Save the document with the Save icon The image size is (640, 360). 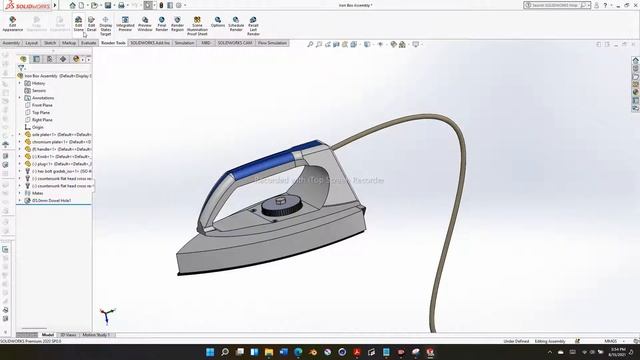coord(108,5)
